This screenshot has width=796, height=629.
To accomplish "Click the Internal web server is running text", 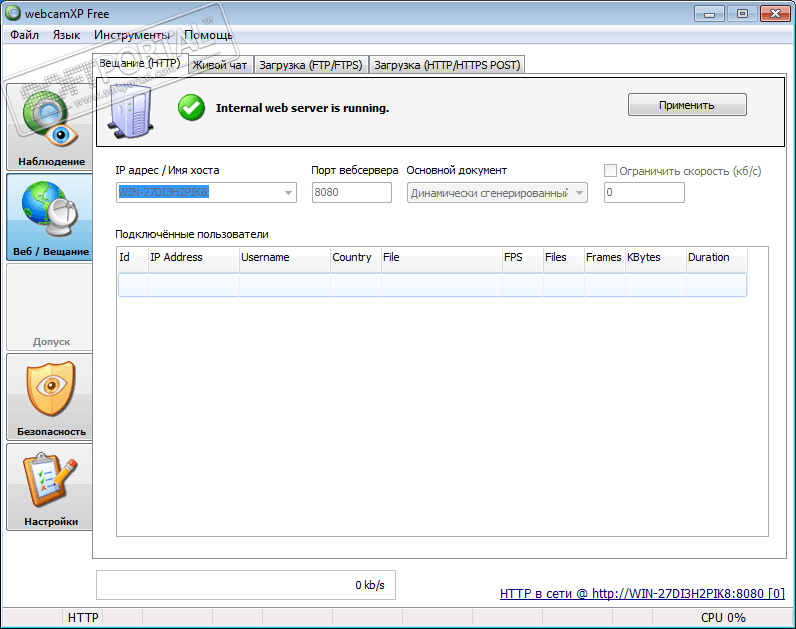I will (303, 108).
